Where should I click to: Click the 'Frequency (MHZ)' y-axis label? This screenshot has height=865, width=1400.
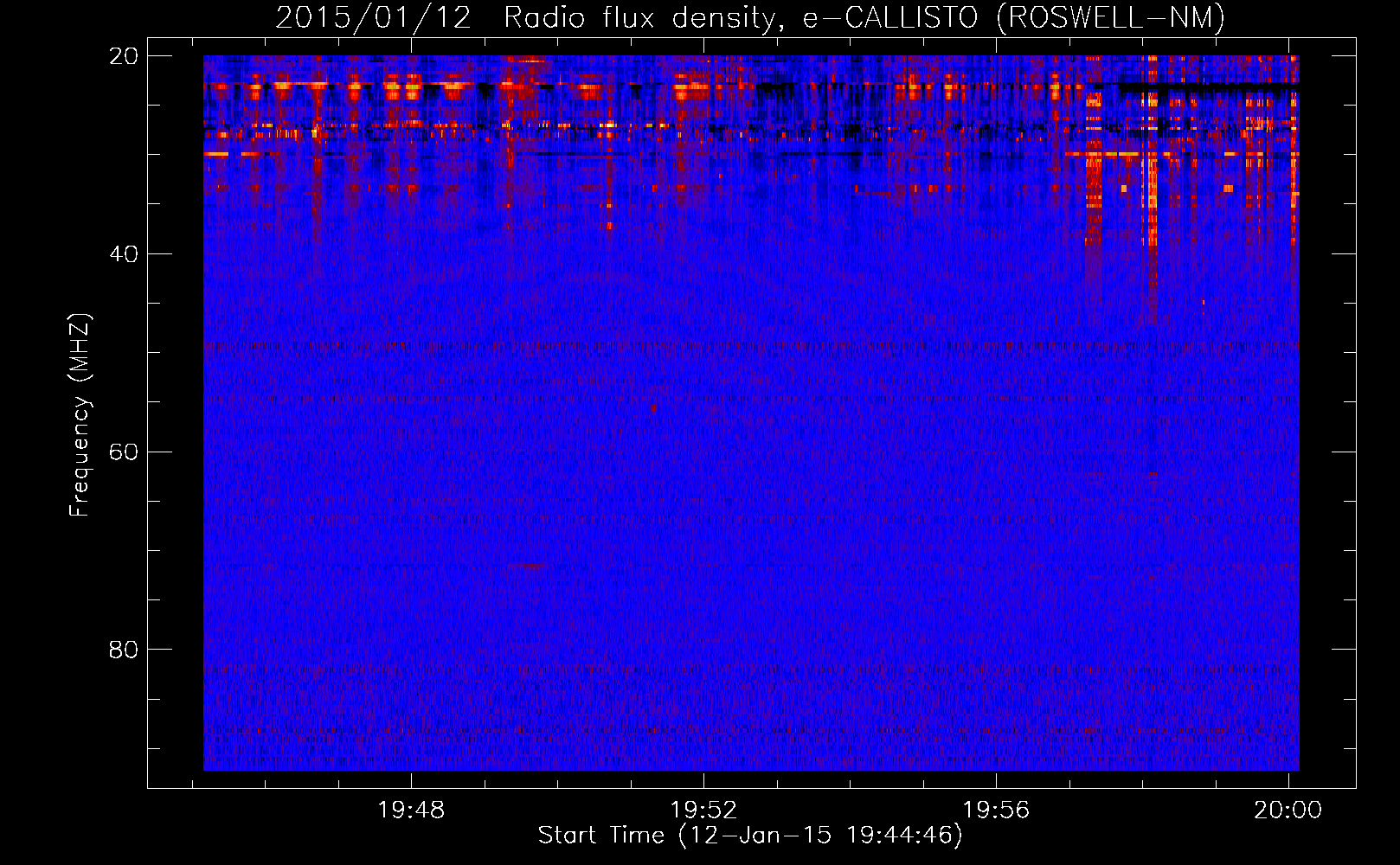[x=80, y=415]
